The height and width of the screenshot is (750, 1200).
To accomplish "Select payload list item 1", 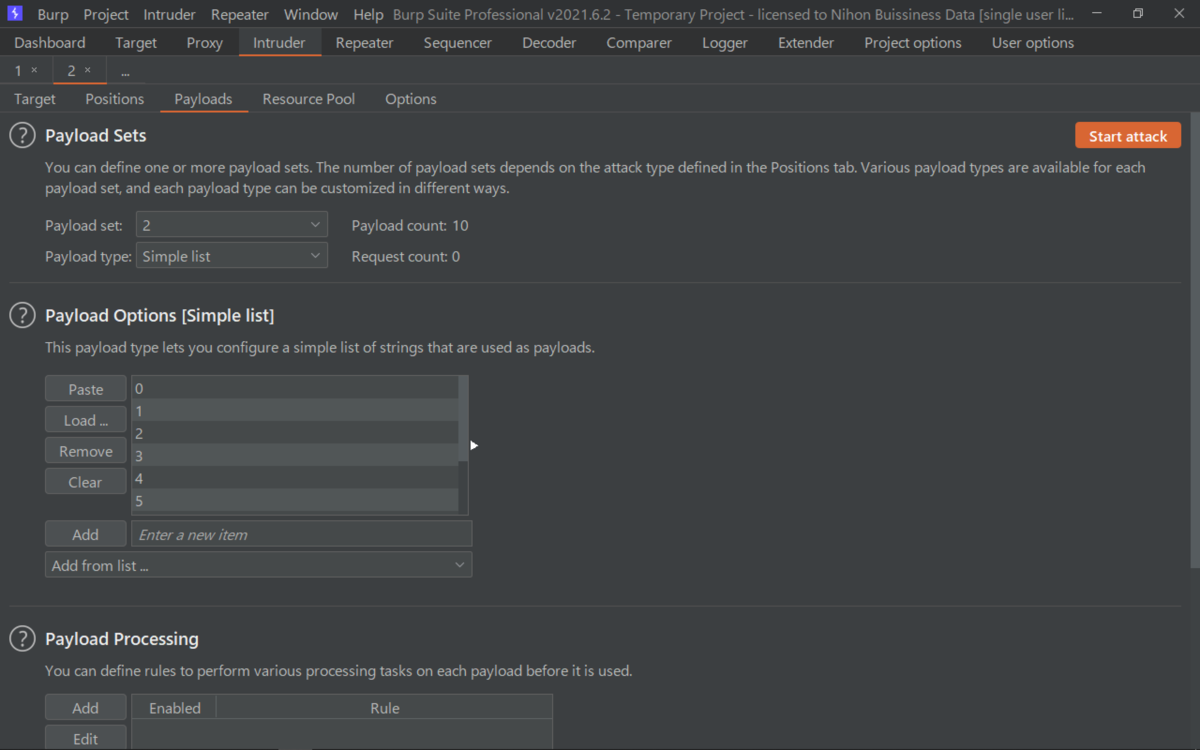I will pyautogui.click(x=295, y=410).
